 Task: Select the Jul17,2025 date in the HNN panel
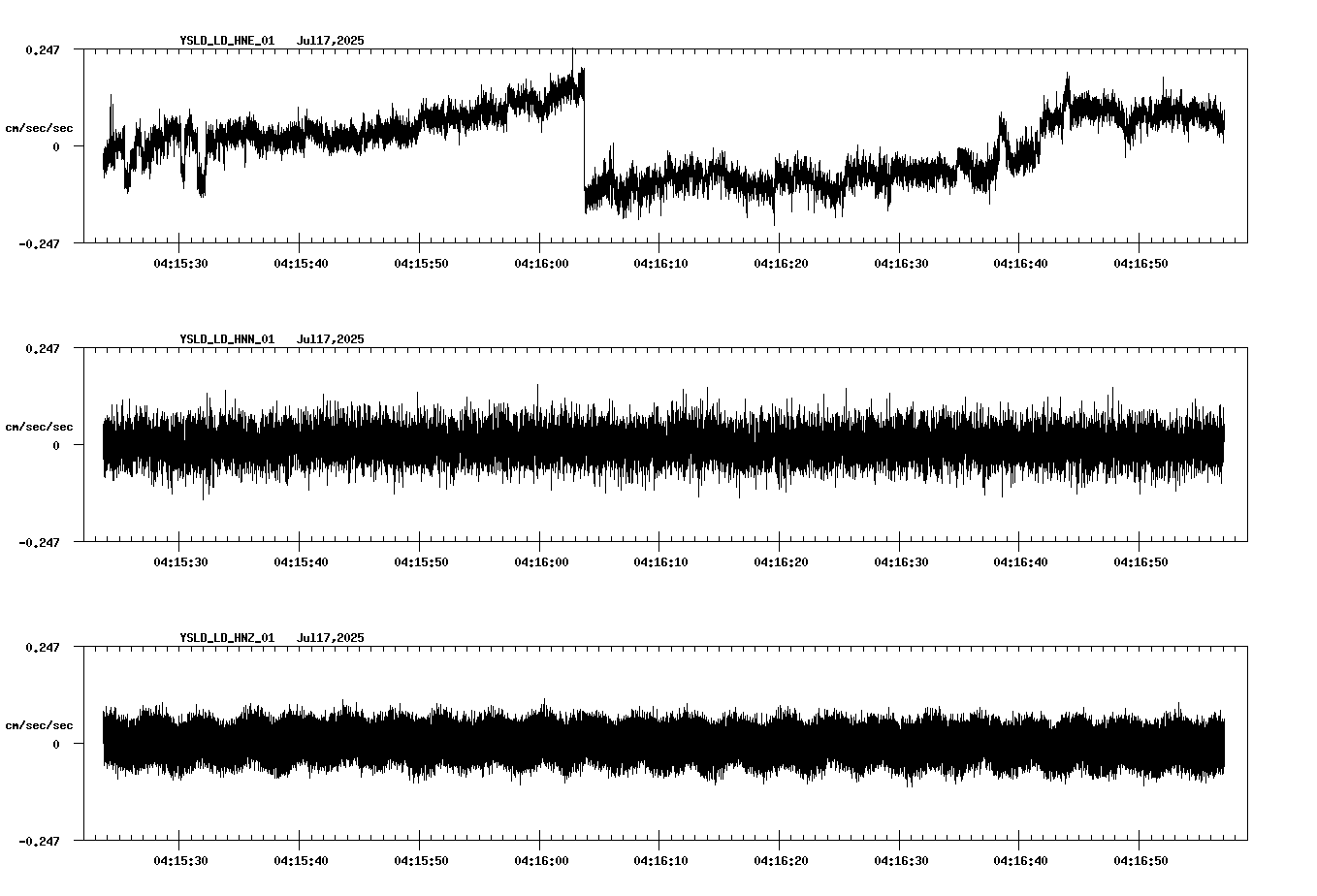pos(331,339)
